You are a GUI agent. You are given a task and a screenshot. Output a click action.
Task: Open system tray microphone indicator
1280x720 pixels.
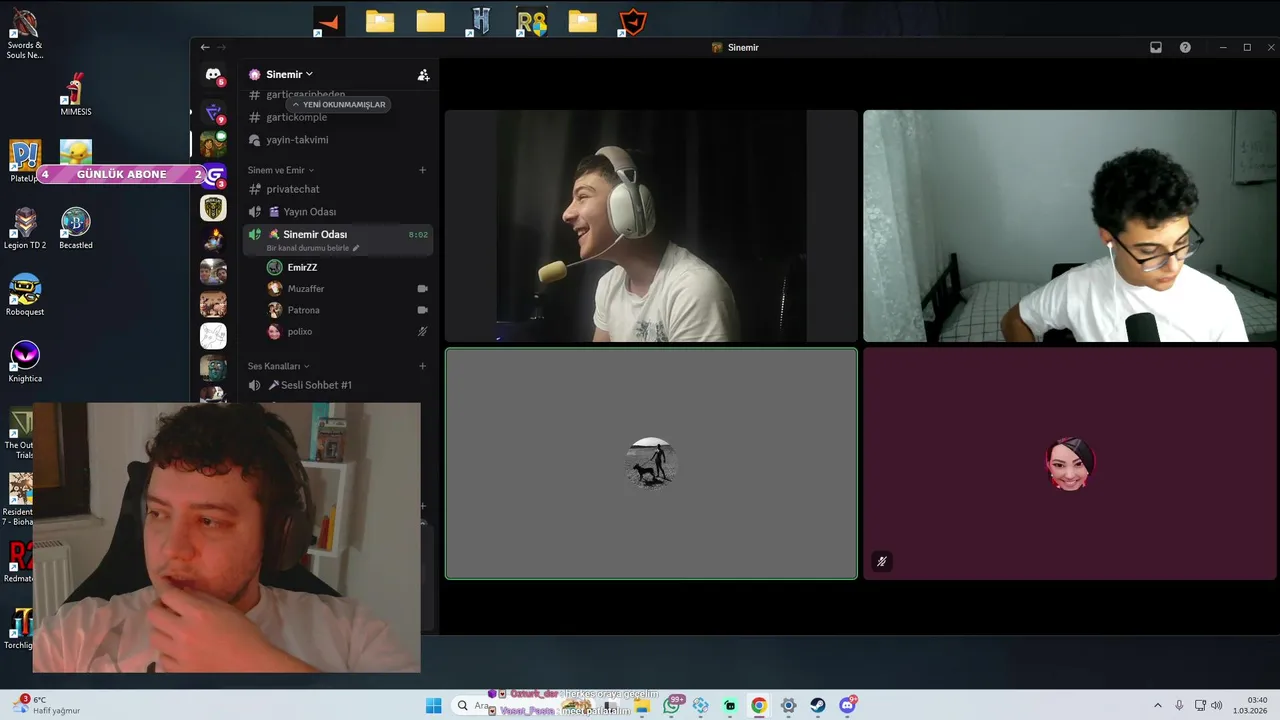click(1179, 705)
